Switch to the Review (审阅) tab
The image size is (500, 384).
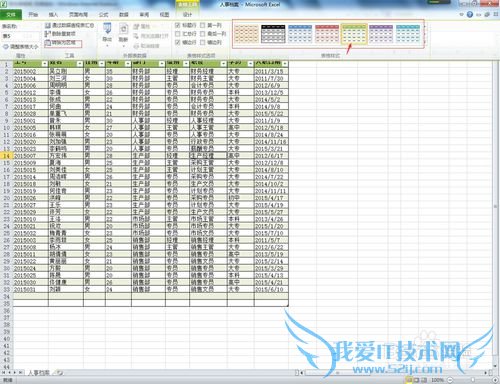[x=144, y=14]
